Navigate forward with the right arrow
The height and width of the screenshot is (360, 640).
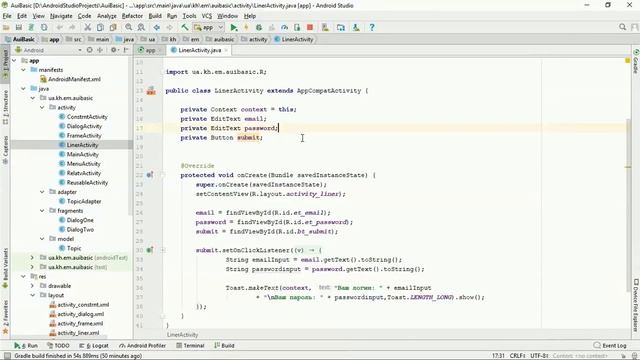pyautogui.click(x=169, y=27)
